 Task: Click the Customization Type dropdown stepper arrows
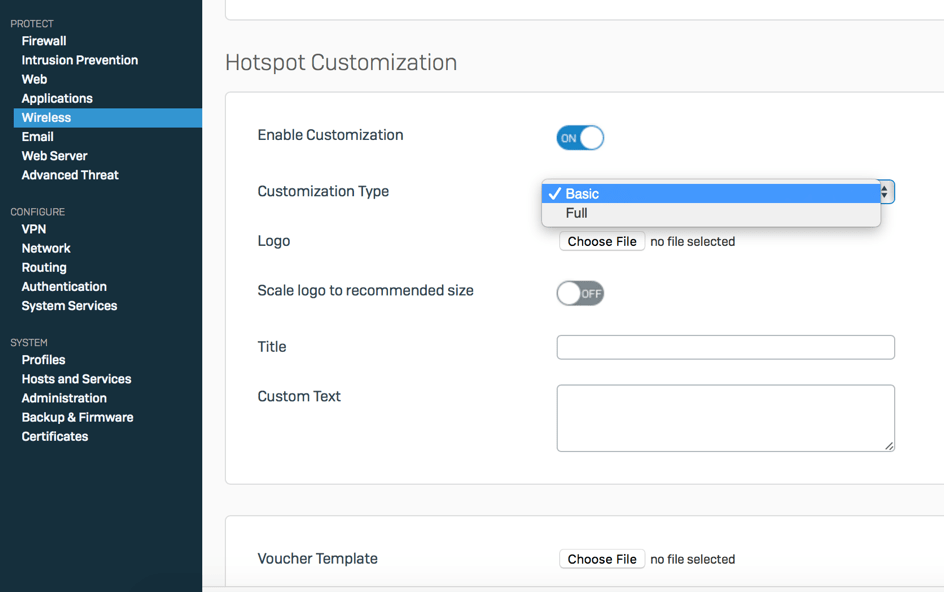886,192
